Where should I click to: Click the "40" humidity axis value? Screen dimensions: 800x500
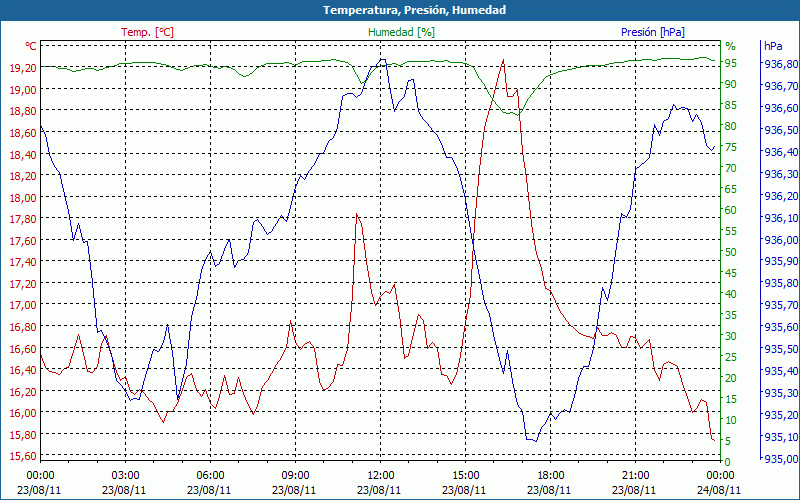(731, 294)
